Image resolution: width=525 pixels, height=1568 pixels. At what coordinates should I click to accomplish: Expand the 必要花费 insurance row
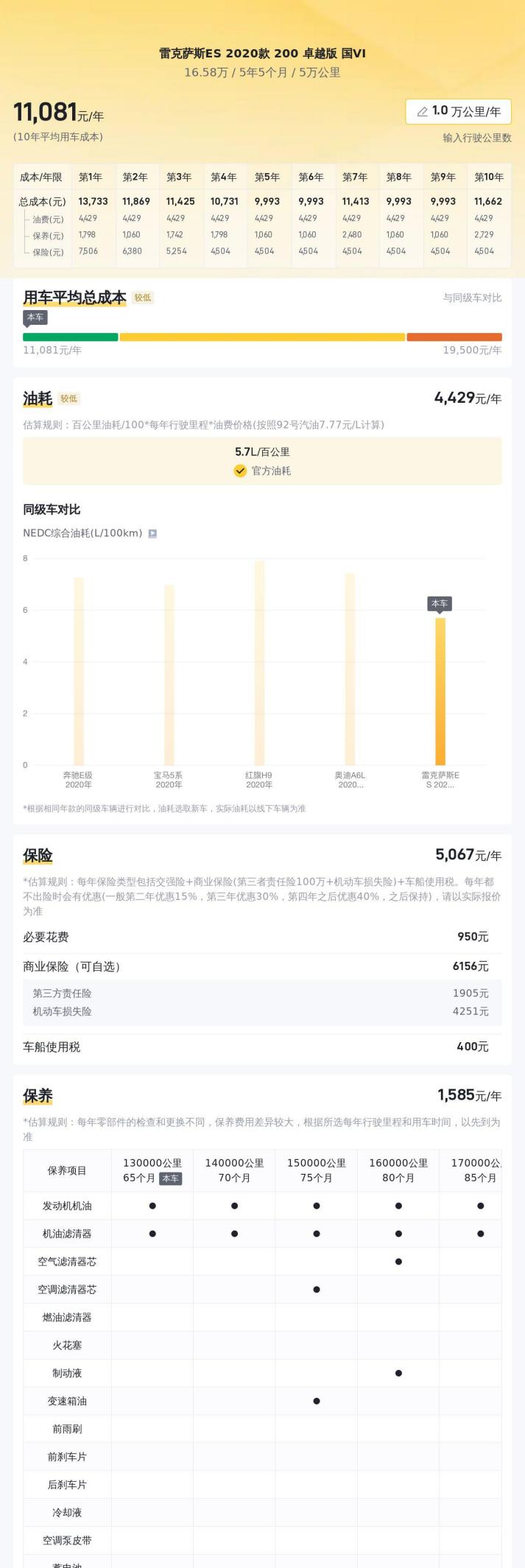(x=262, y=937)
